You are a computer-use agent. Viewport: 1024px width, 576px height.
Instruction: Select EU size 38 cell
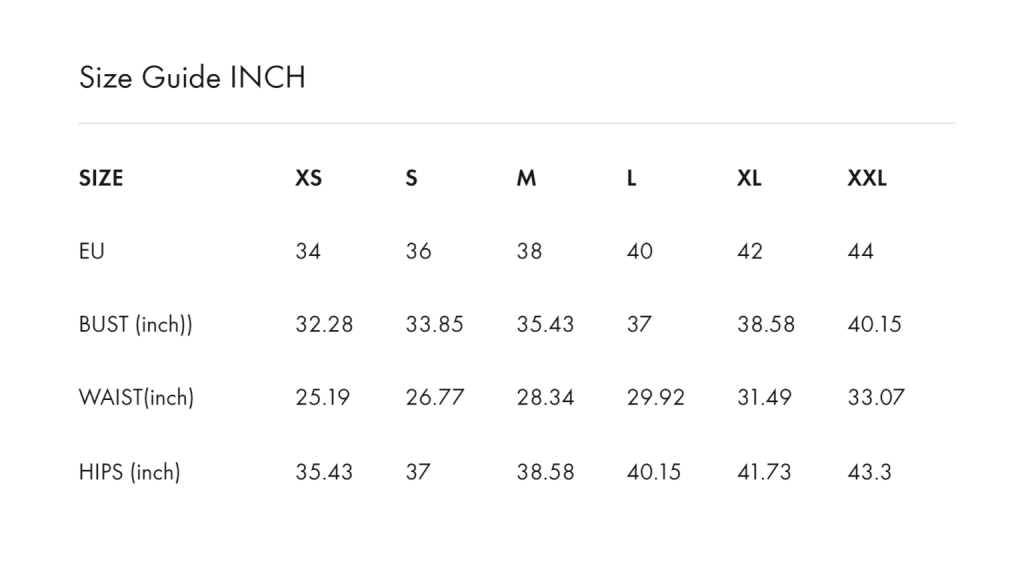[529, 251]
